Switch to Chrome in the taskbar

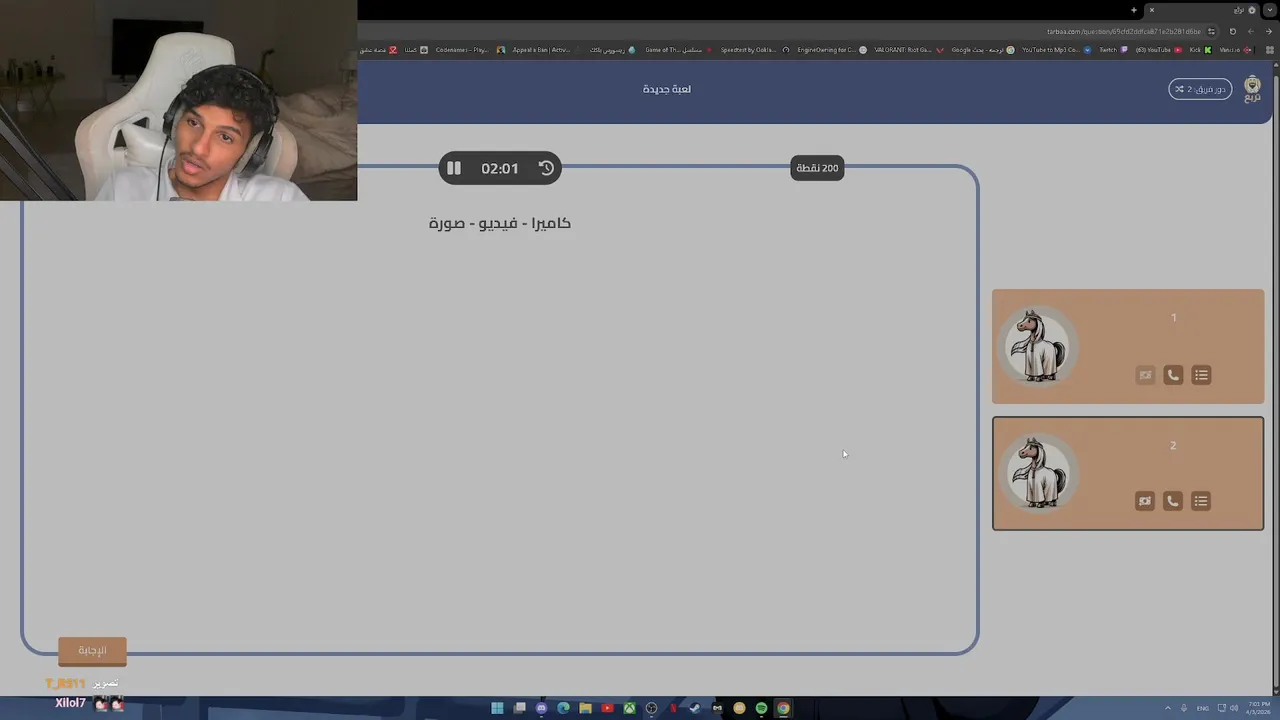pyautogui.click(x=783, y=708)
